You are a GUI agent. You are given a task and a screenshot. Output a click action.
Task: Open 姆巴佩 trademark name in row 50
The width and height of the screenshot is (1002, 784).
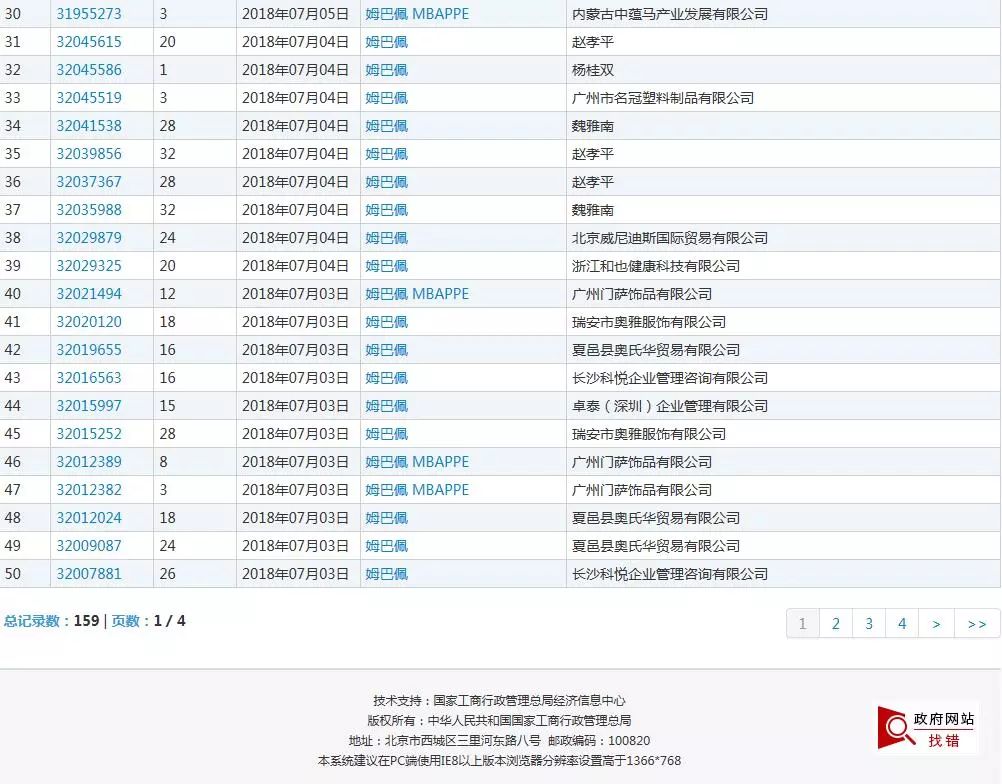pyautogui.click(x=387, y=574)
